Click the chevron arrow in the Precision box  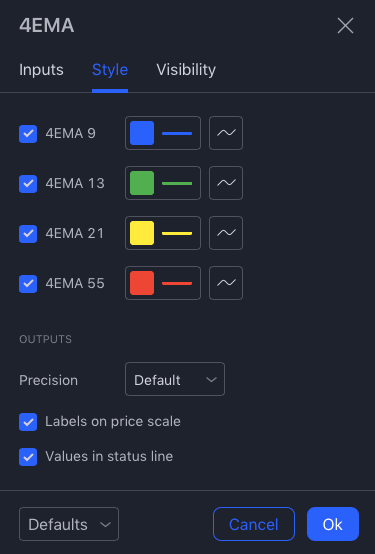(211, 380)
